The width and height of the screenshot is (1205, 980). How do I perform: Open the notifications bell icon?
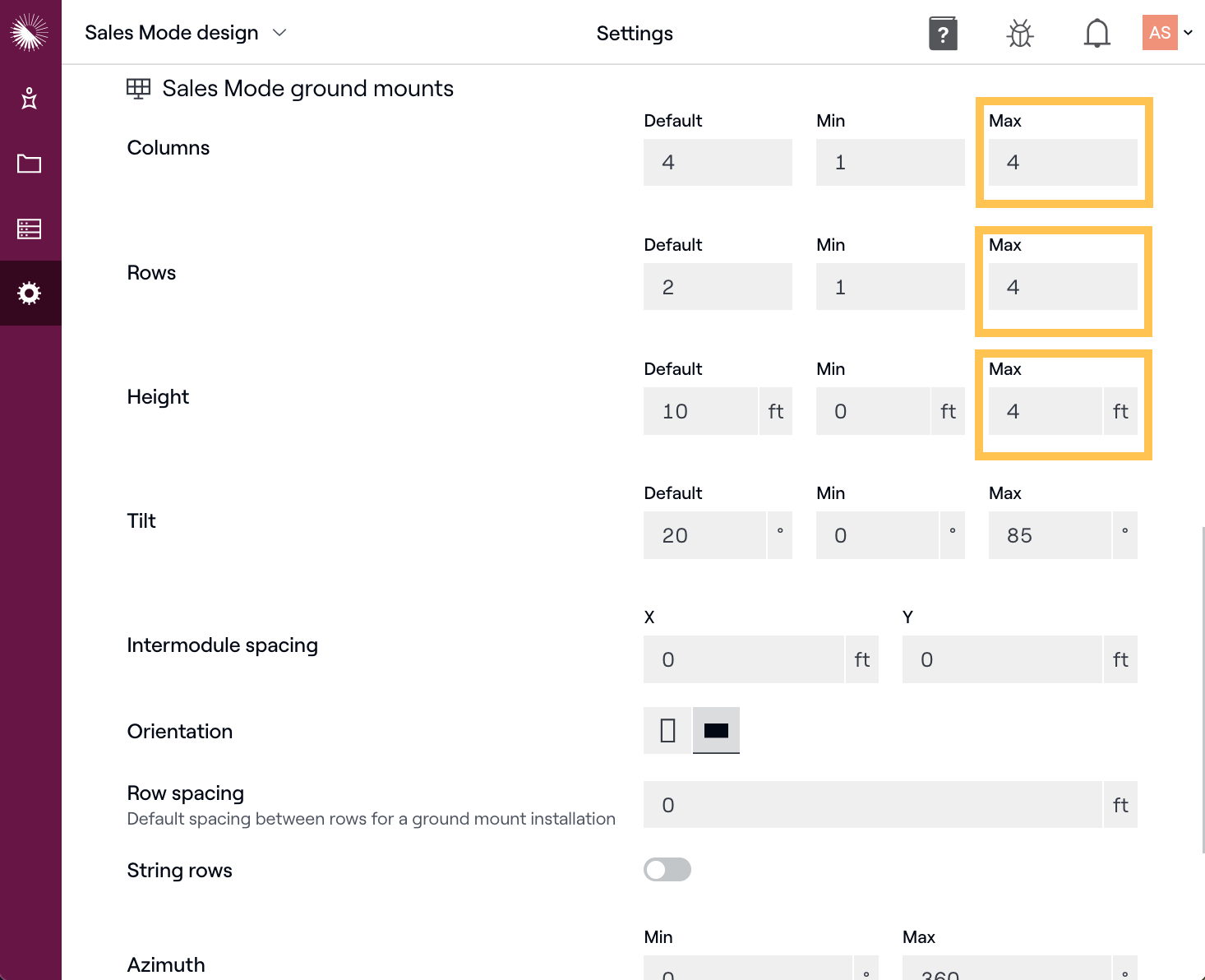[1097, 34]
